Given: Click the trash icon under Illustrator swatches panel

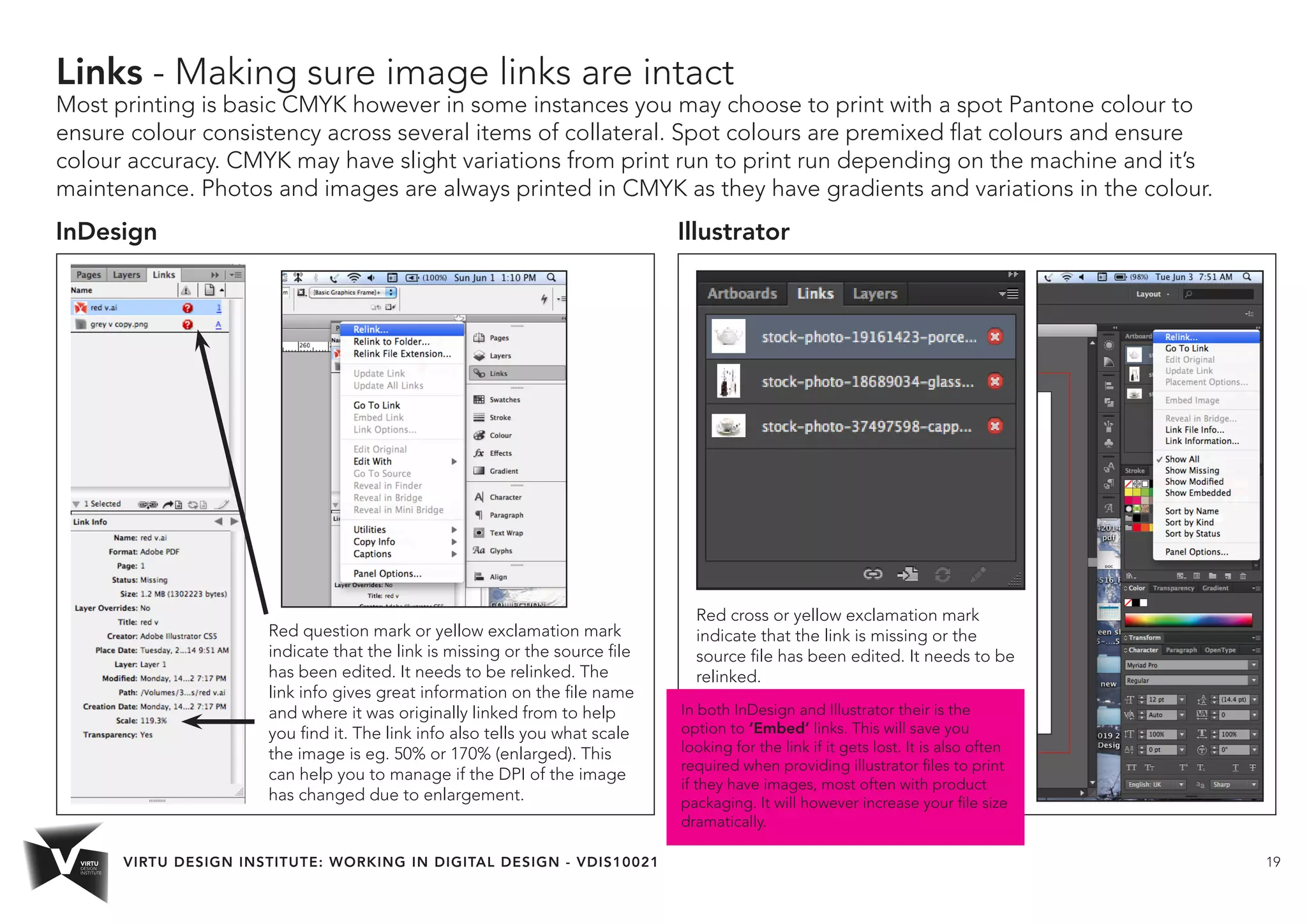Looking at the screenshot, I should point(1243,576).
